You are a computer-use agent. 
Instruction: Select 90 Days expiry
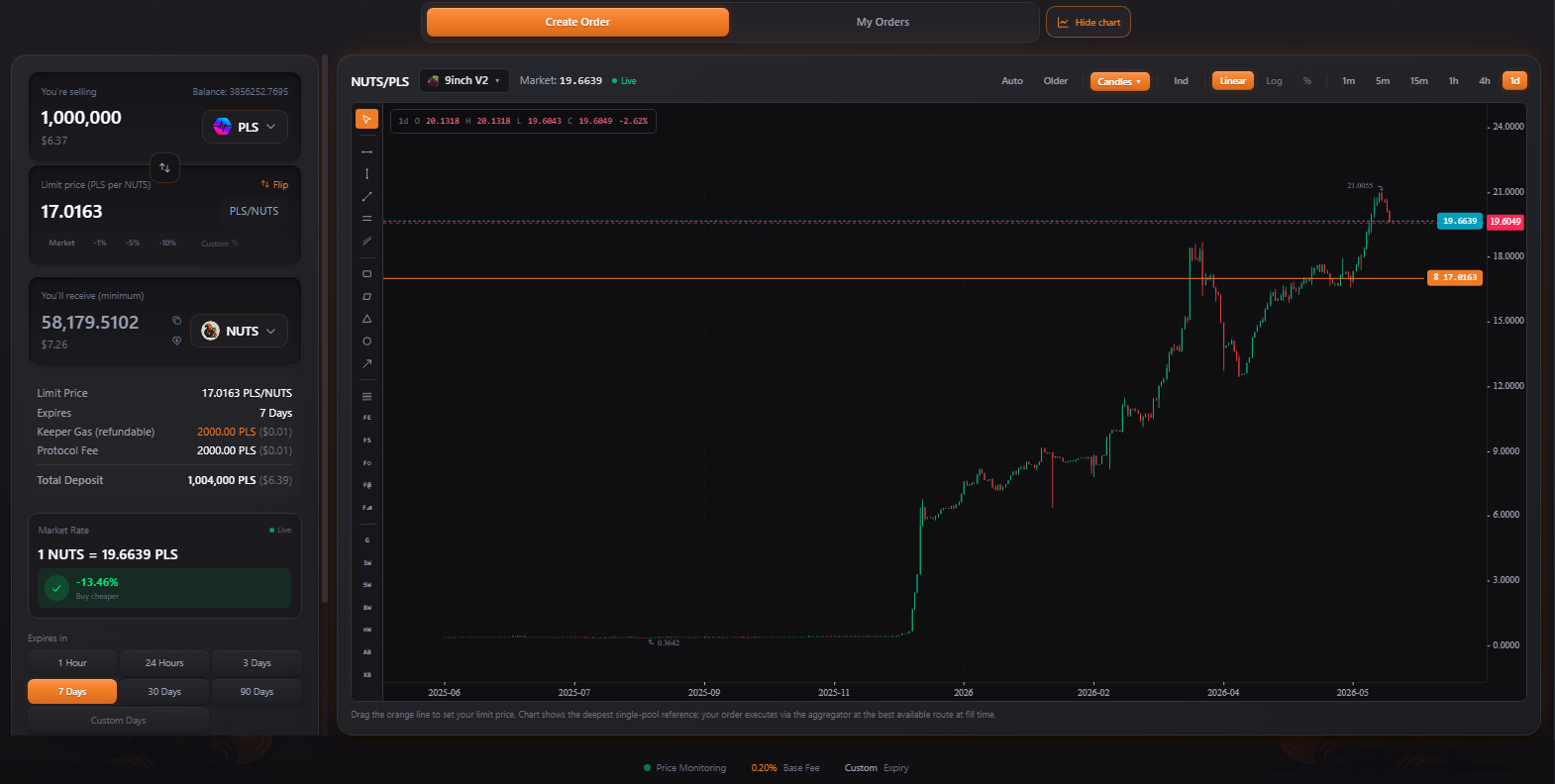coord(257,692)
